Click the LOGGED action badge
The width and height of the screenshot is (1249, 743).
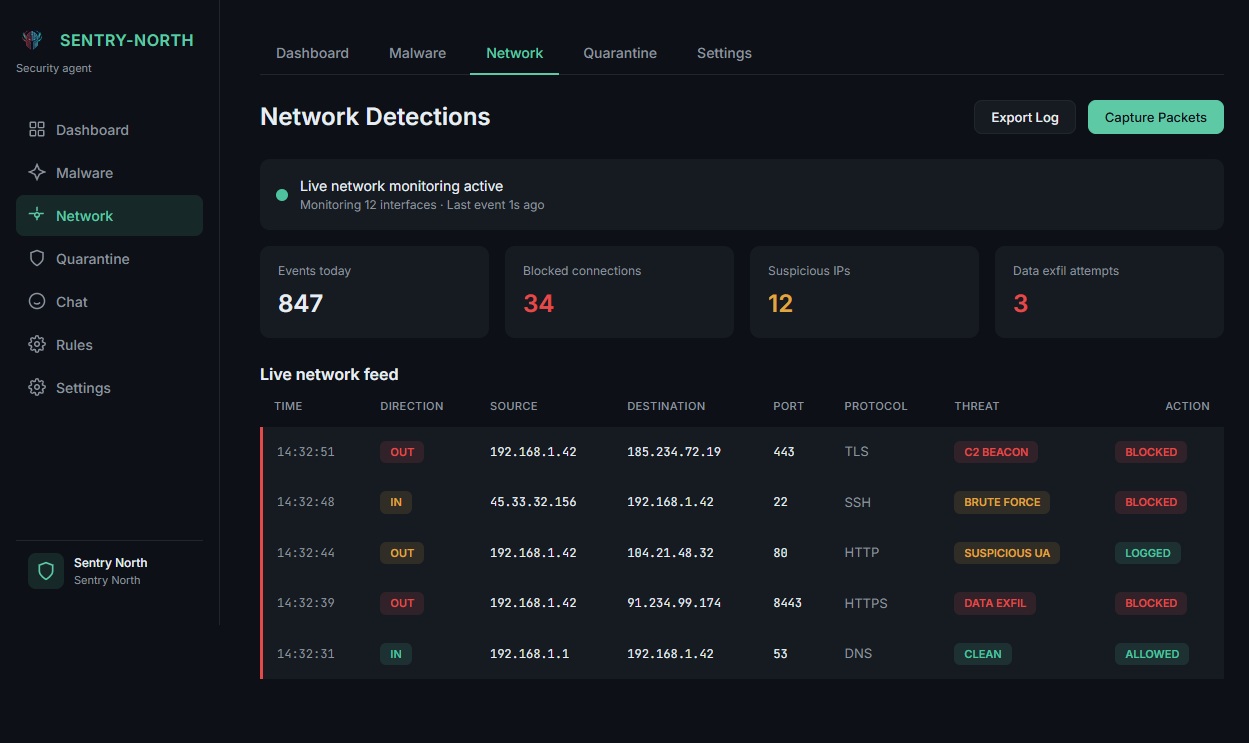[x=1147, y=553]
